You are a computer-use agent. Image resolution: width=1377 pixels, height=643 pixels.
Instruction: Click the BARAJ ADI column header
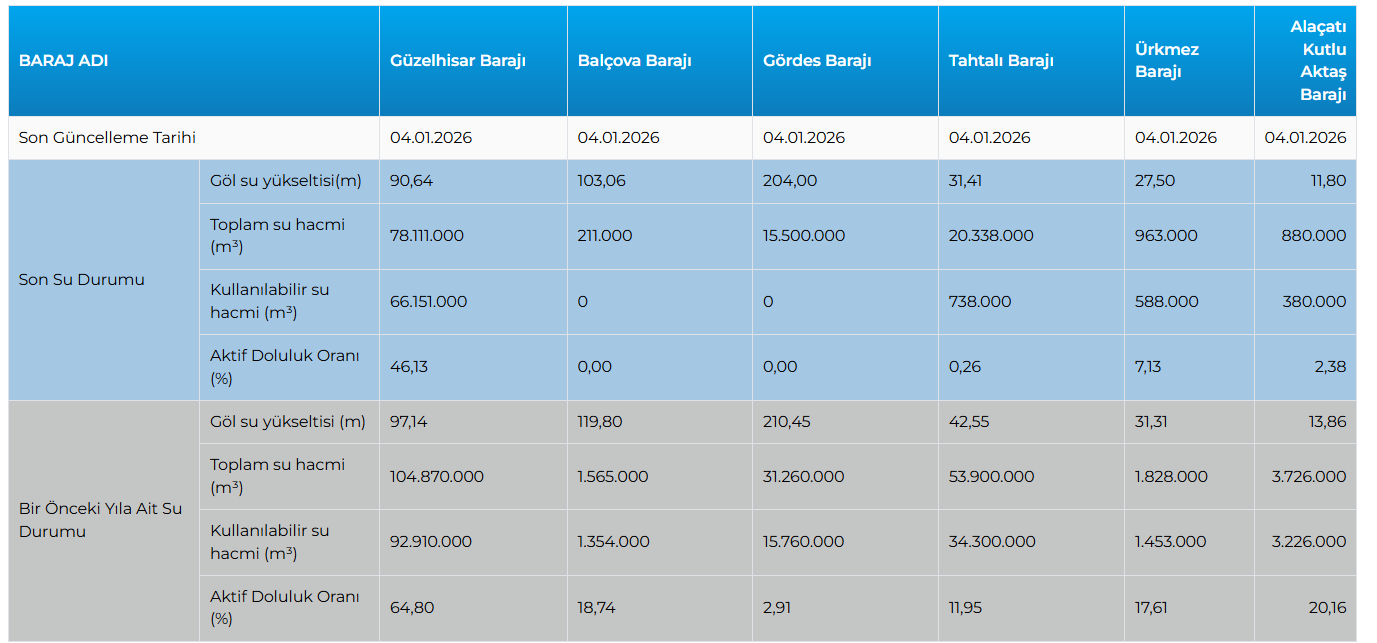pyautogui.click(x=64, y=60)
